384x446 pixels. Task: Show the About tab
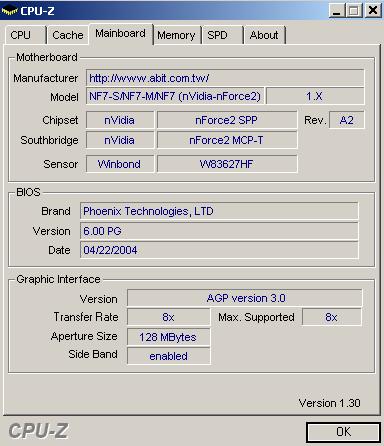(x=265, y=35)
